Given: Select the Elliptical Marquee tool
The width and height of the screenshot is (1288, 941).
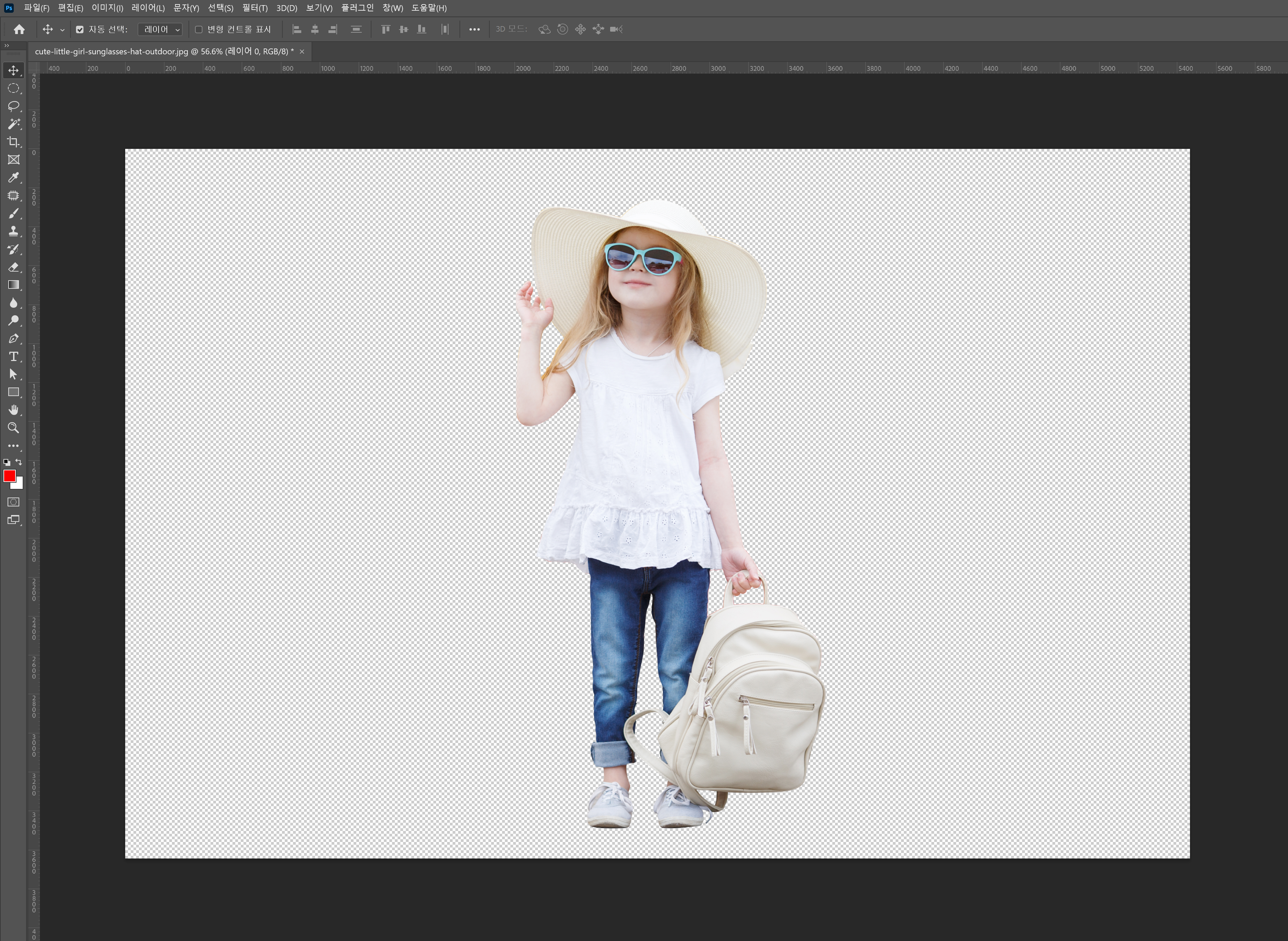Looking at the screenshot, I should (14, 88).
